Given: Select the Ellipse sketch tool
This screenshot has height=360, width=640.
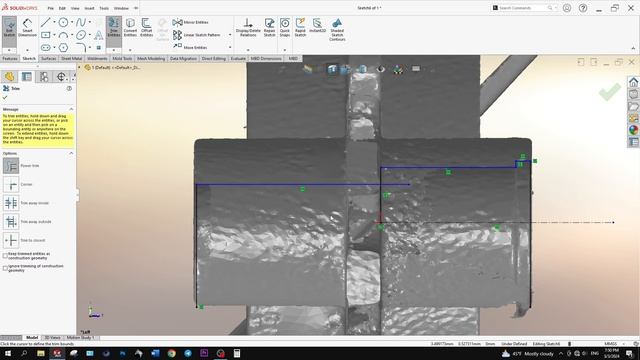Looking at the screenshot, I should click(x=81, y=35).
